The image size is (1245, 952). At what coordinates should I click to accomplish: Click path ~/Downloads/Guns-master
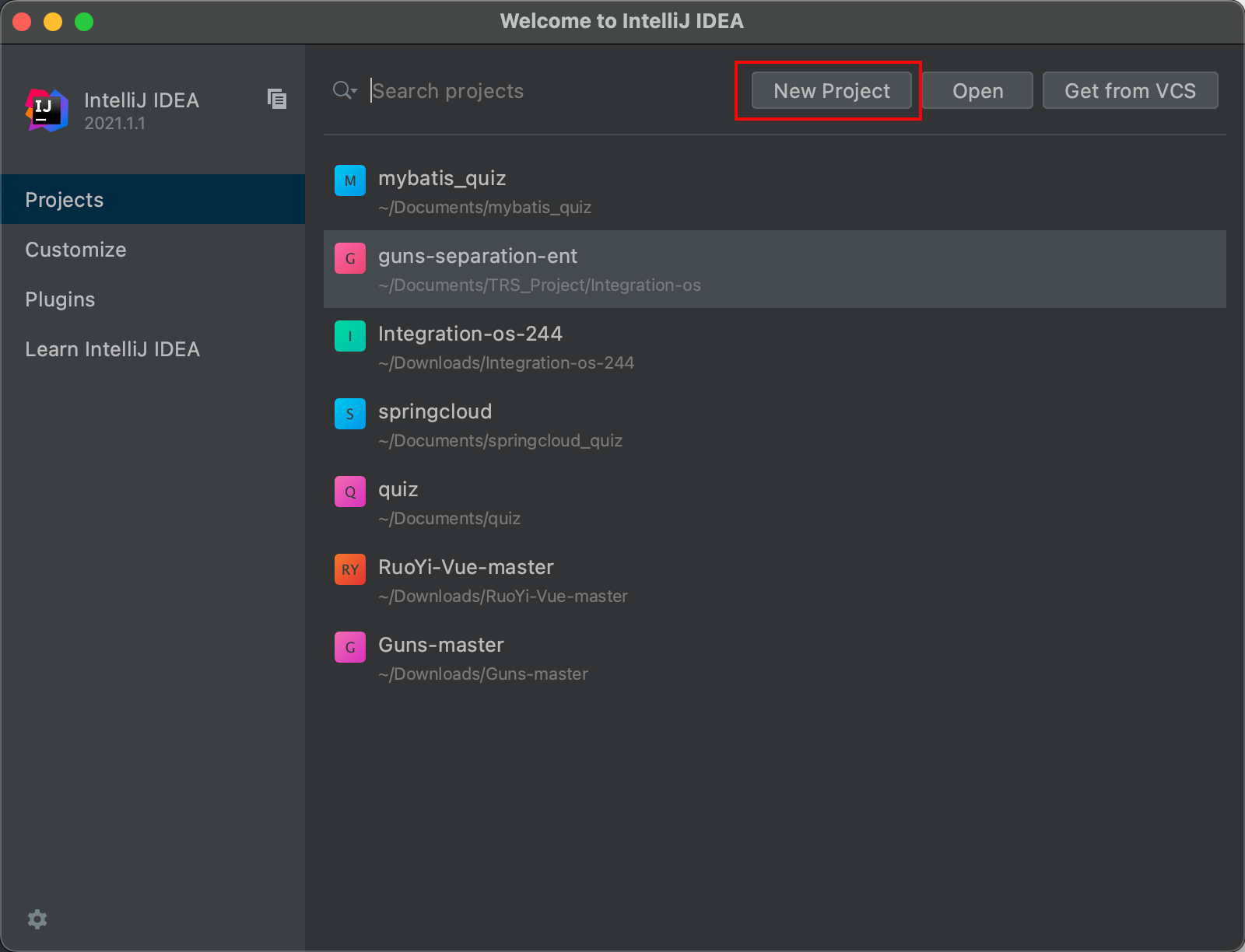[x=483, y=674]
